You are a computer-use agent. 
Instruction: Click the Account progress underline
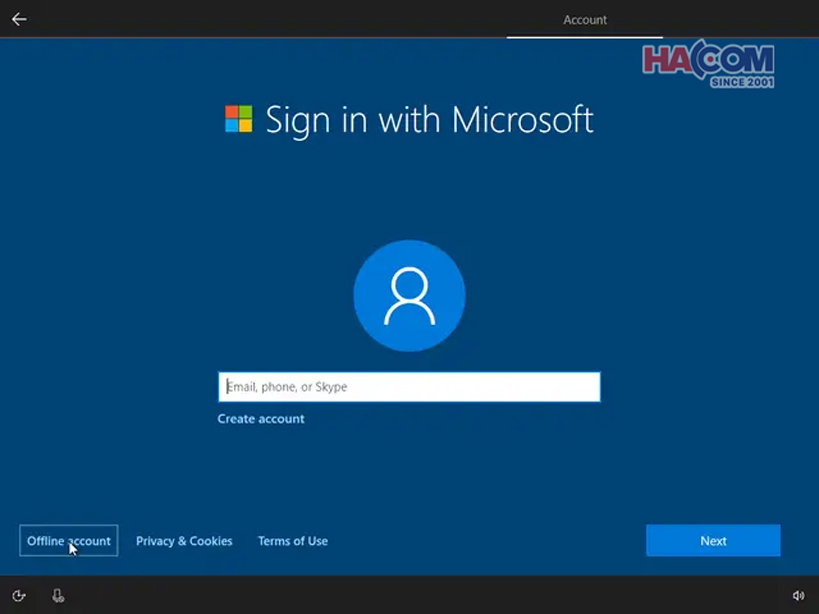(583, 36)
